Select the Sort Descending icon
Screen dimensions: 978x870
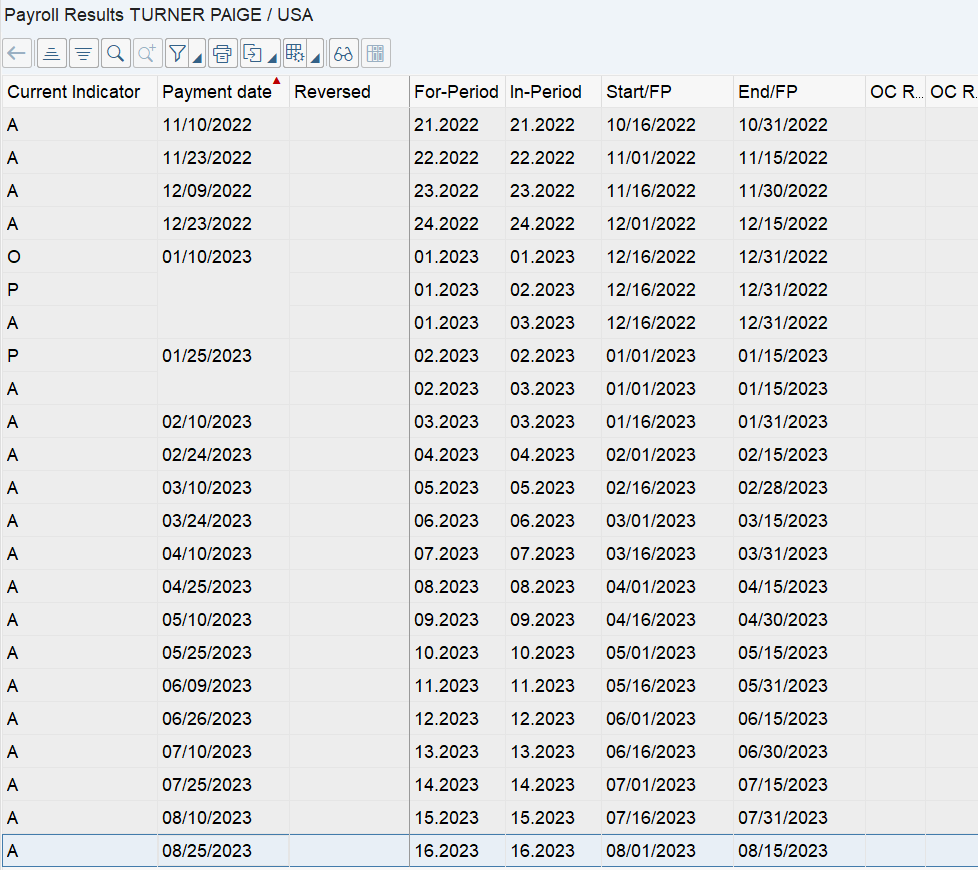click(x=83, y=53)
